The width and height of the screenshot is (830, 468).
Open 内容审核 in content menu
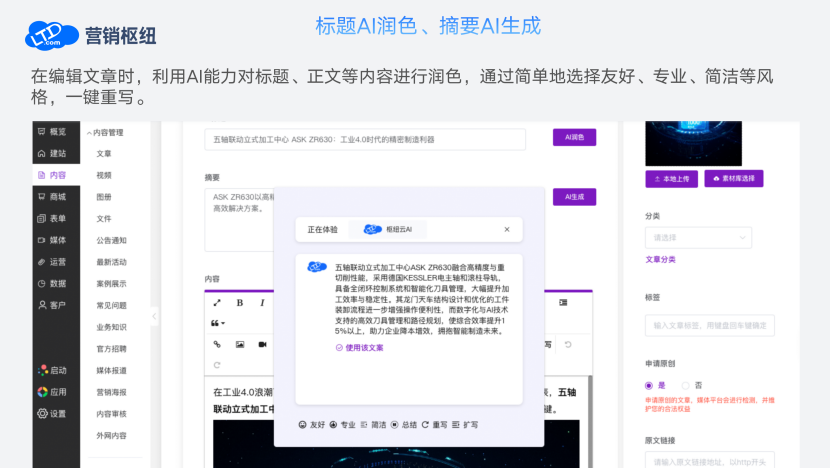(111, 414)
